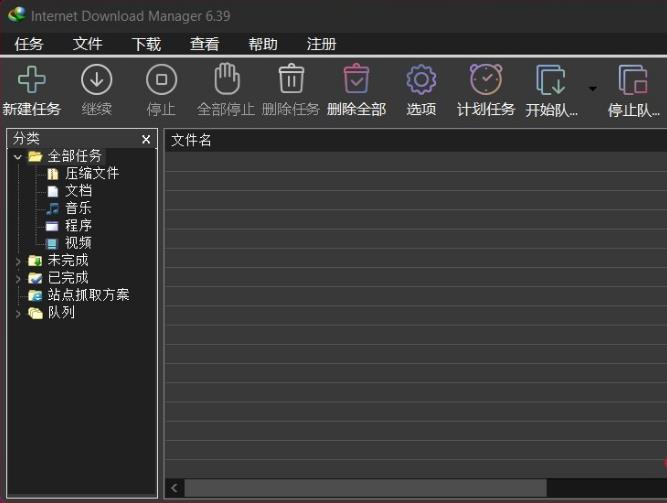This screenshot has width=667, height=503.
Task: Click the 程序 window icon
Action: (52, 226)
